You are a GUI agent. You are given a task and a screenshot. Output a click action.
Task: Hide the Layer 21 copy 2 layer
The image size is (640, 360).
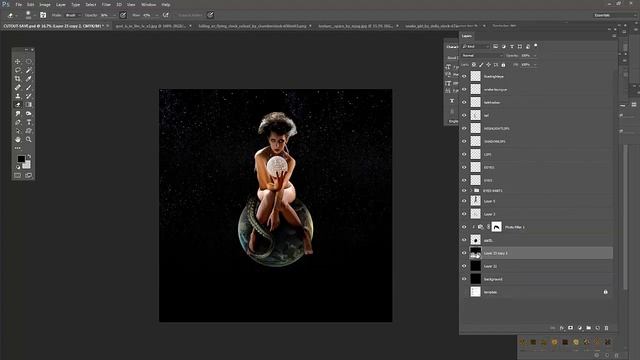[464, 253]
